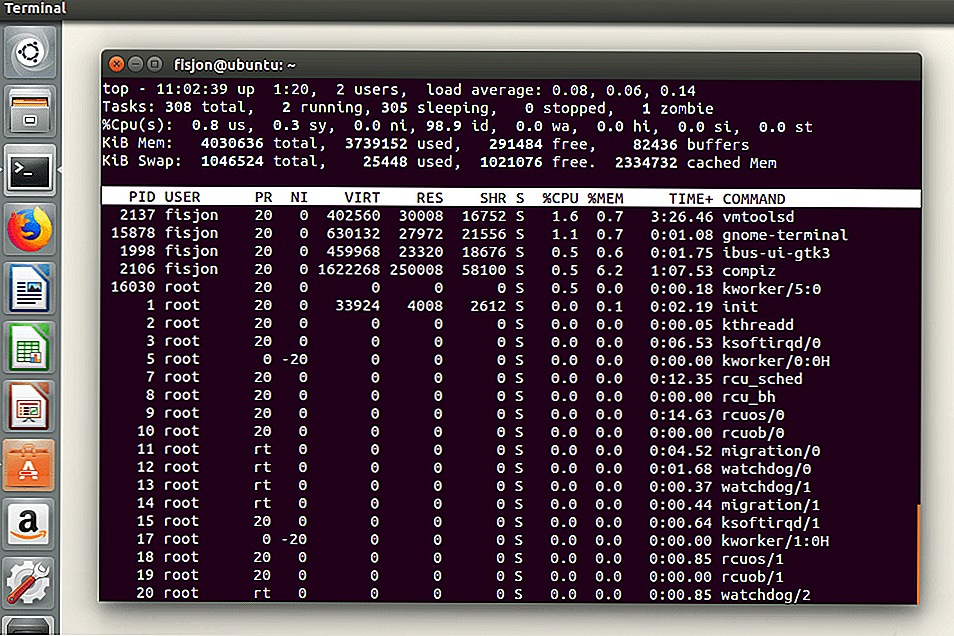Click the rcuob/0 command entry
Screen dimensions: 954x636
pyautogui.click(x=753, y=433)
